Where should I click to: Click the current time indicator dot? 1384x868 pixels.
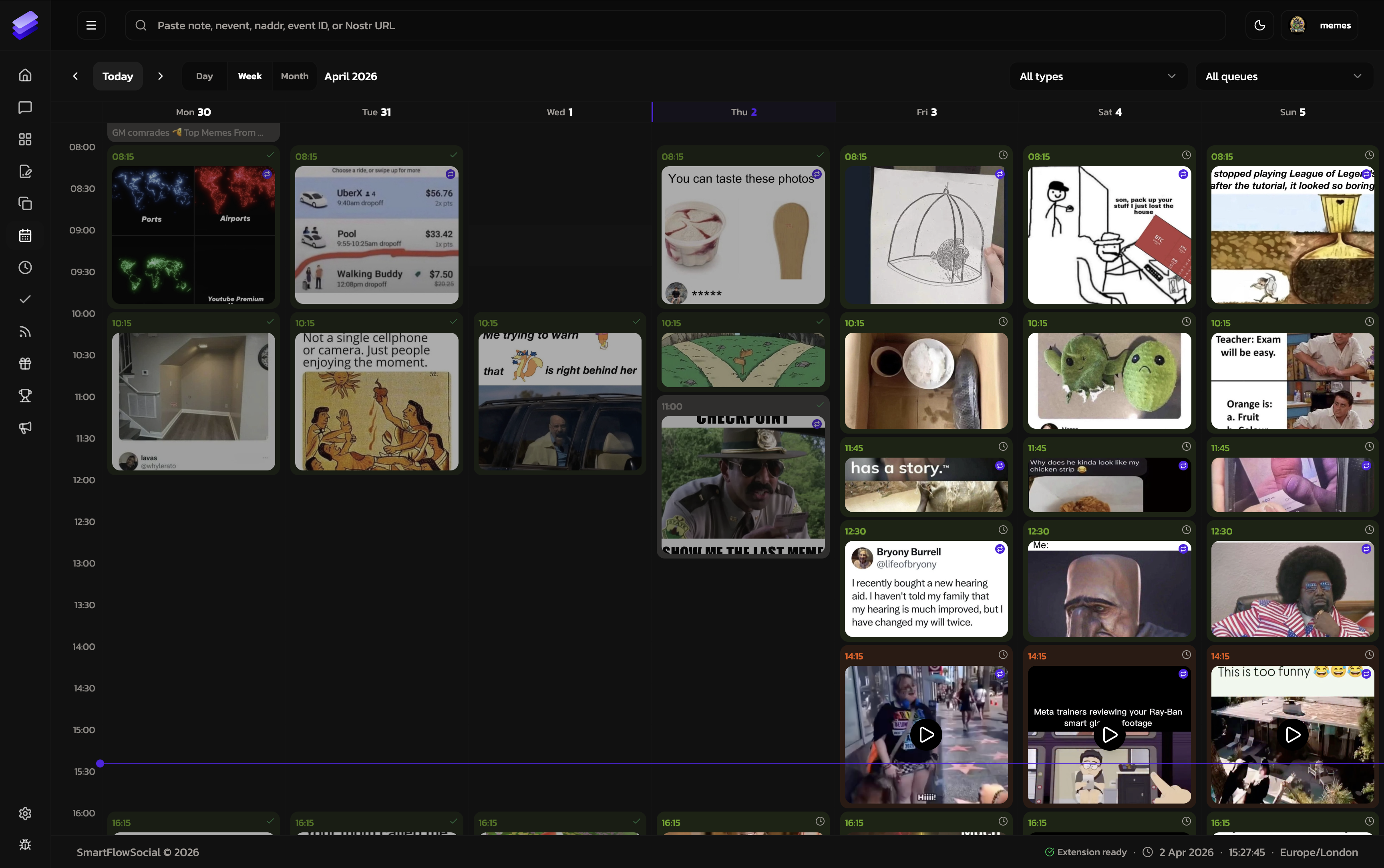(101, 764)
